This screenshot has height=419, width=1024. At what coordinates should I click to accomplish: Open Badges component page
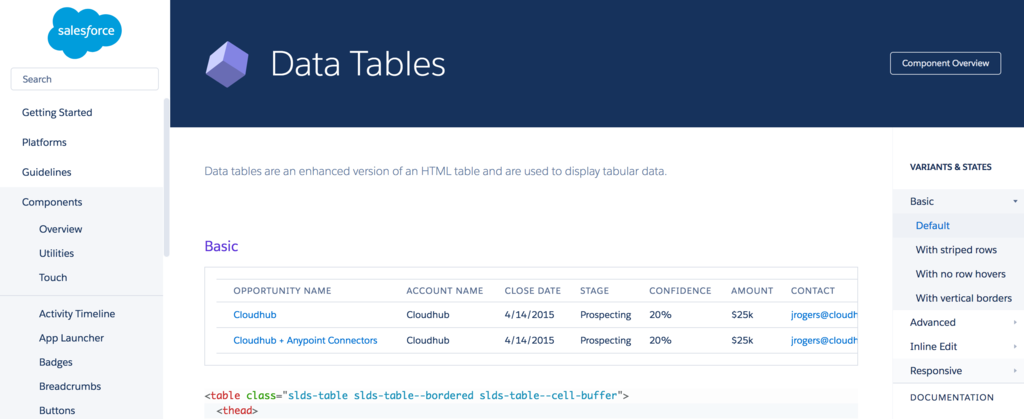[x=56, y=362]
